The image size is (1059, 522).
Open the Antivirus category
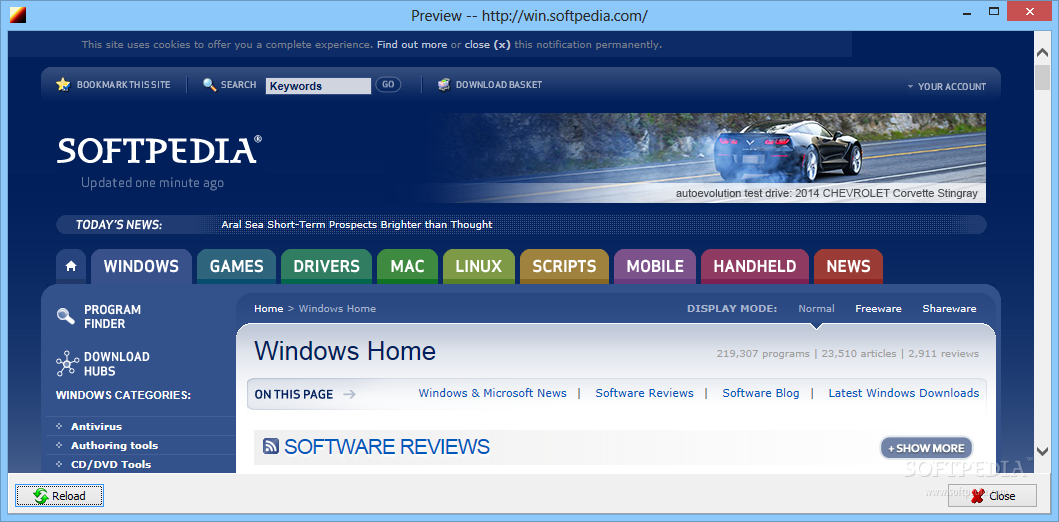(x=97, y=426)
